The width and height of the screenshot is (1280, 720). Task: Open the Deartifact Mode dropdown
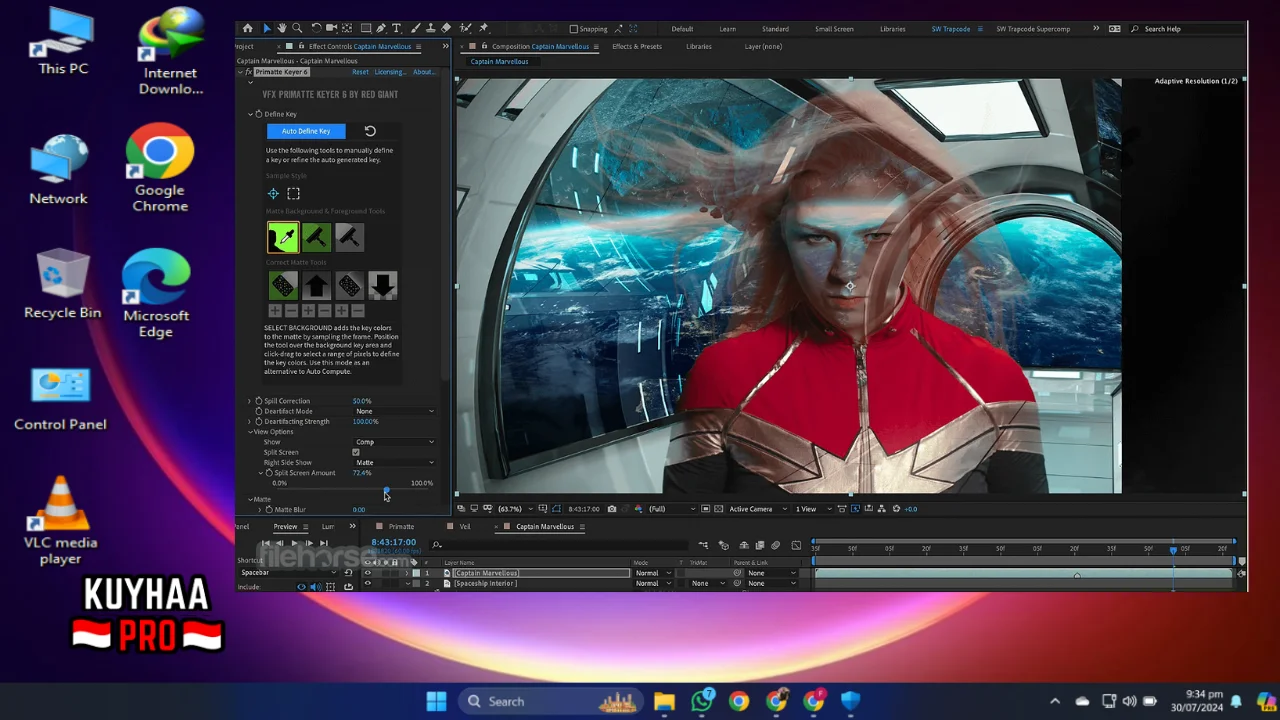[395, 411]
